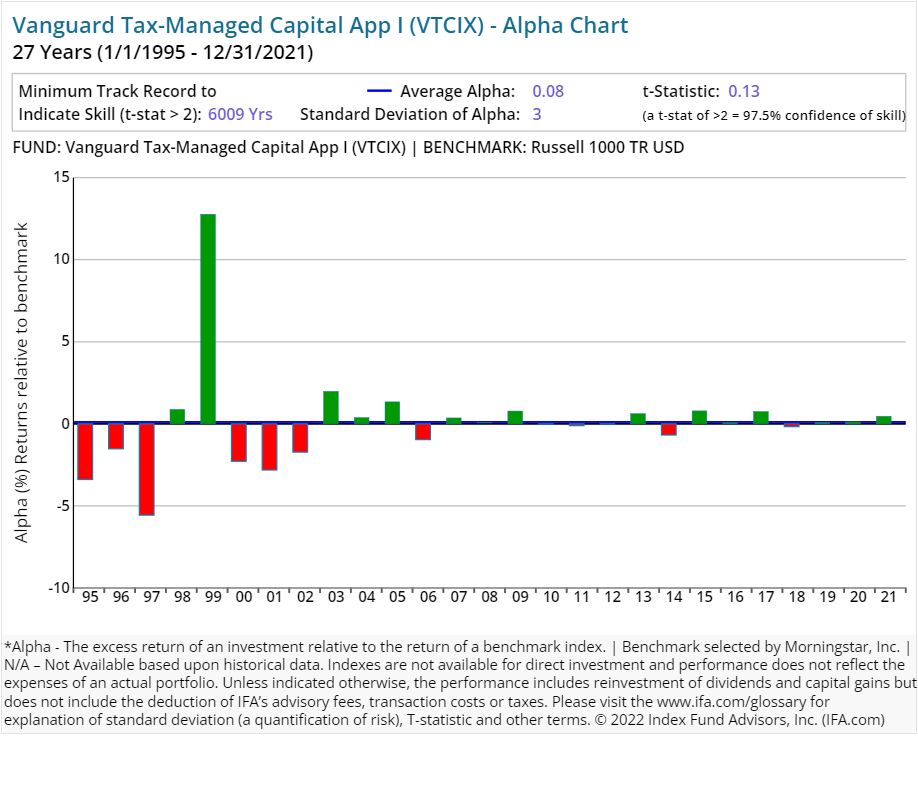This screenshot has height=810, width=918.
Task: Click the chart title 'Vanguard Tax-Managed Capital App I (VTCIX) - Alpha Chart'
Action: point(320,26)
